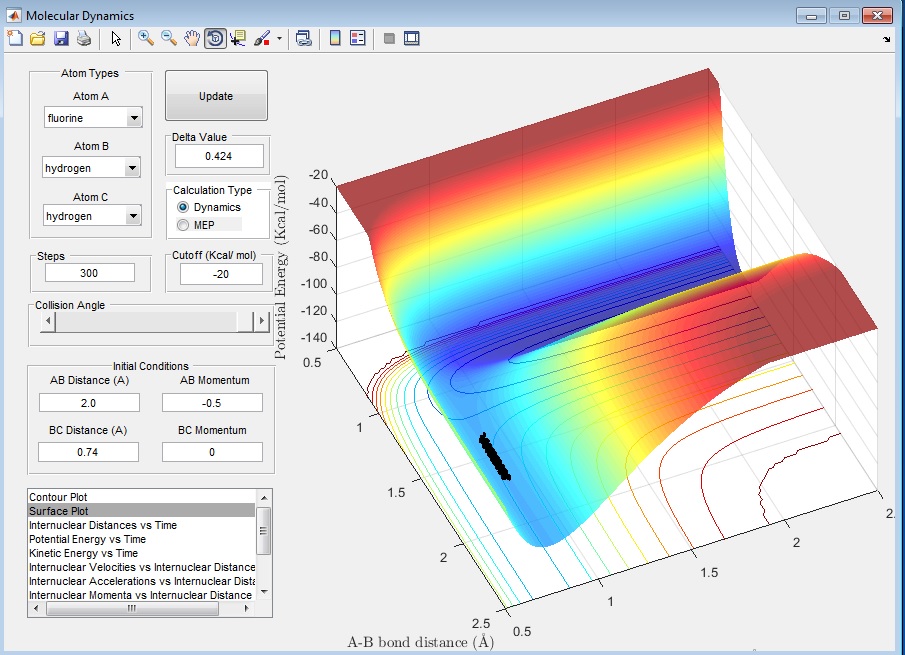The image size is (905, 655).
Task: Activate the Pan hand tool
Action: pos(192,39)
